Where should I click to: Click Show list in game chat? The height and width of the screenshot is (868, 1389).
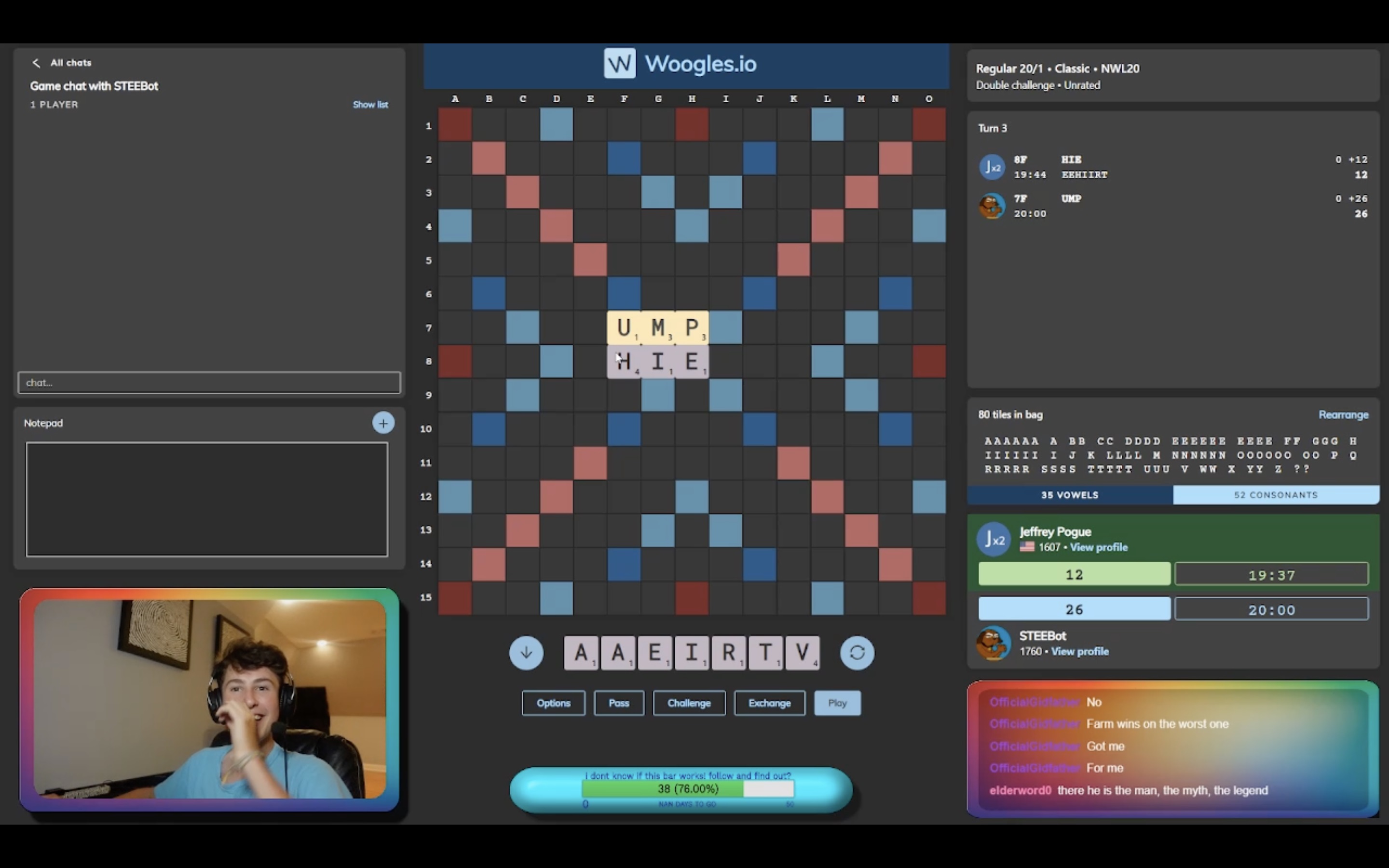(370, 105)
